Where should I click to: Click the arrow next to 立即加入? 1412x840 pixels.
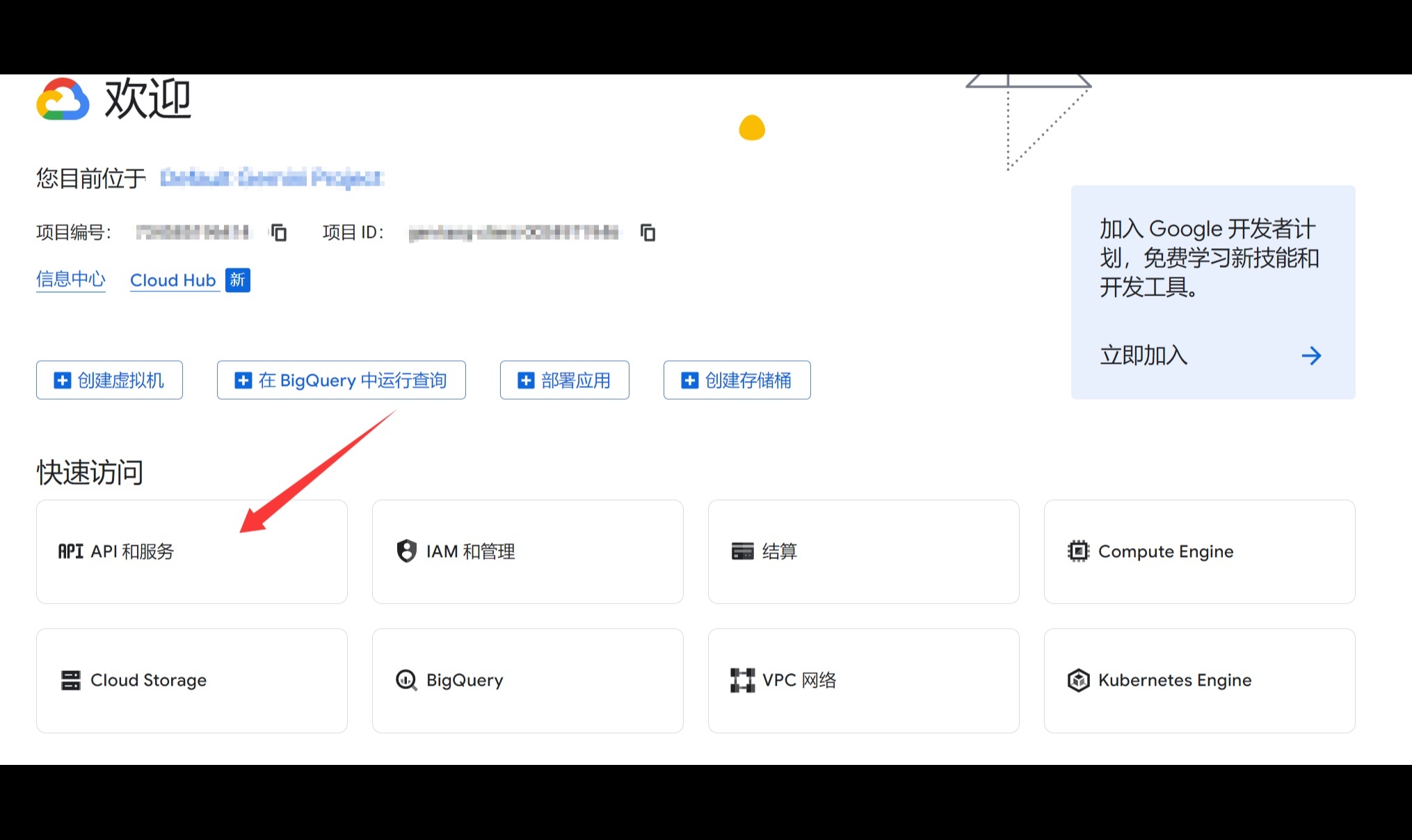(1311, 356)
